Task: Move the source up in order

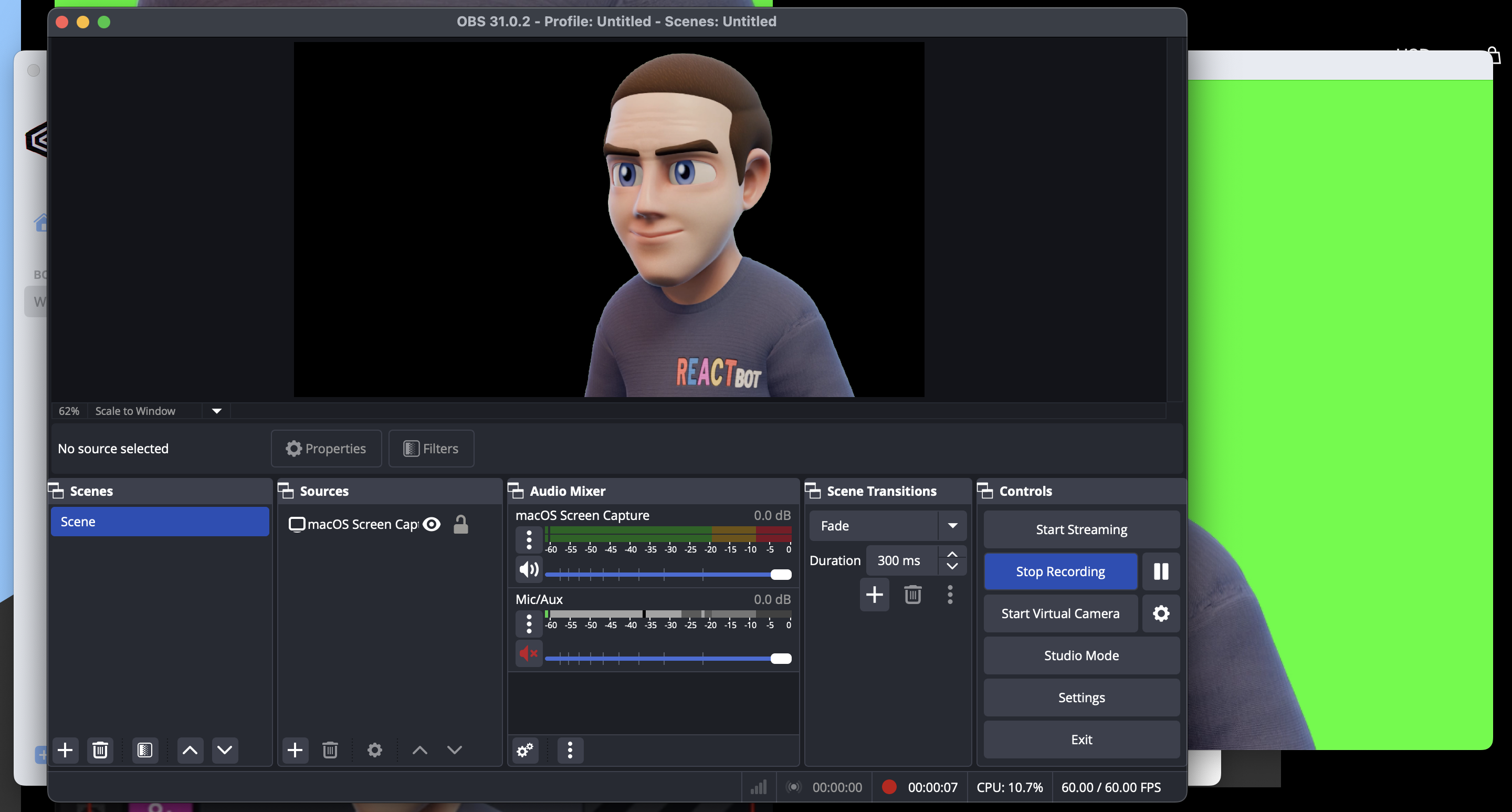Action: click(x=419, y=751)
